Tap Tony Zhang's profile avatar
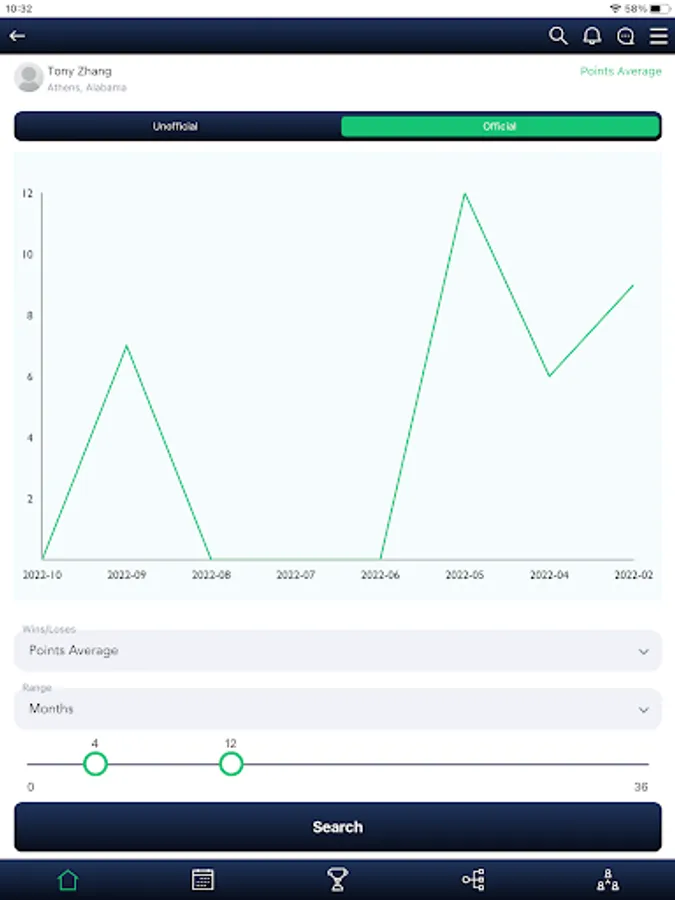Image resolution: width=675 pixels, height=900 pixels. [x=29, y=77]
